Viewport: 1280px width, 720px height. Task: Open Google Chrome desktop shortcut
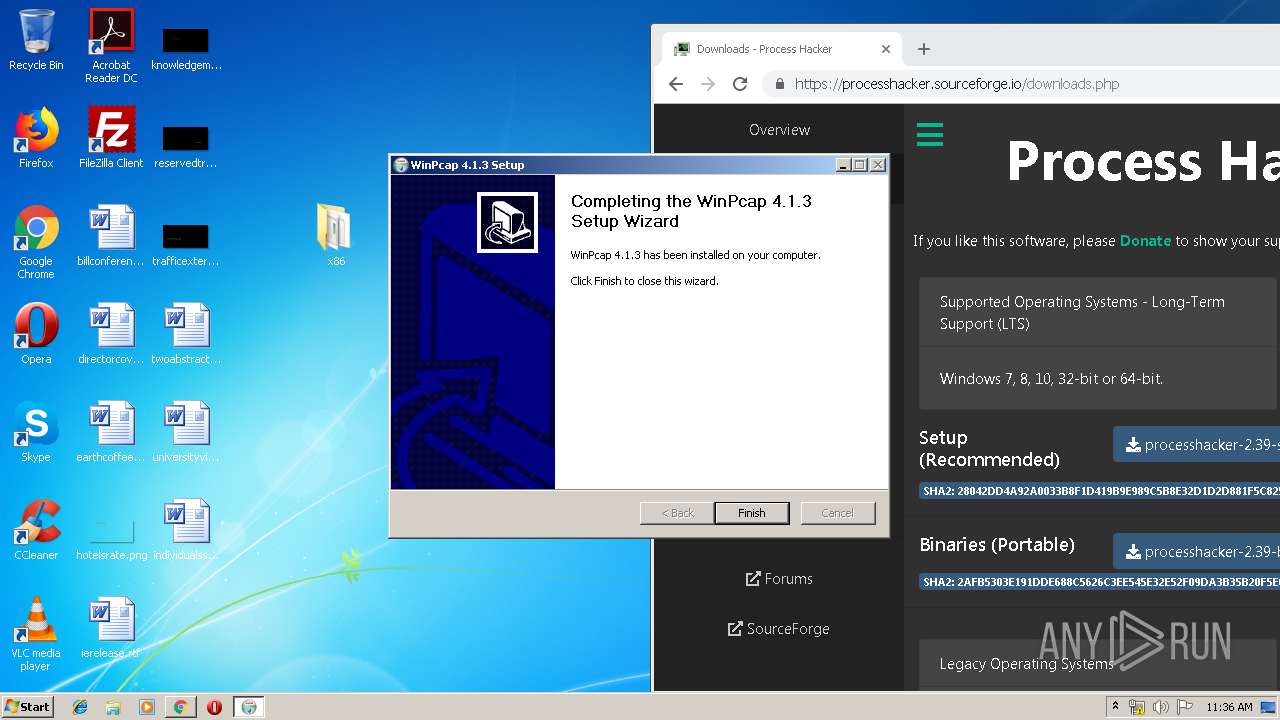click(36, 242)
